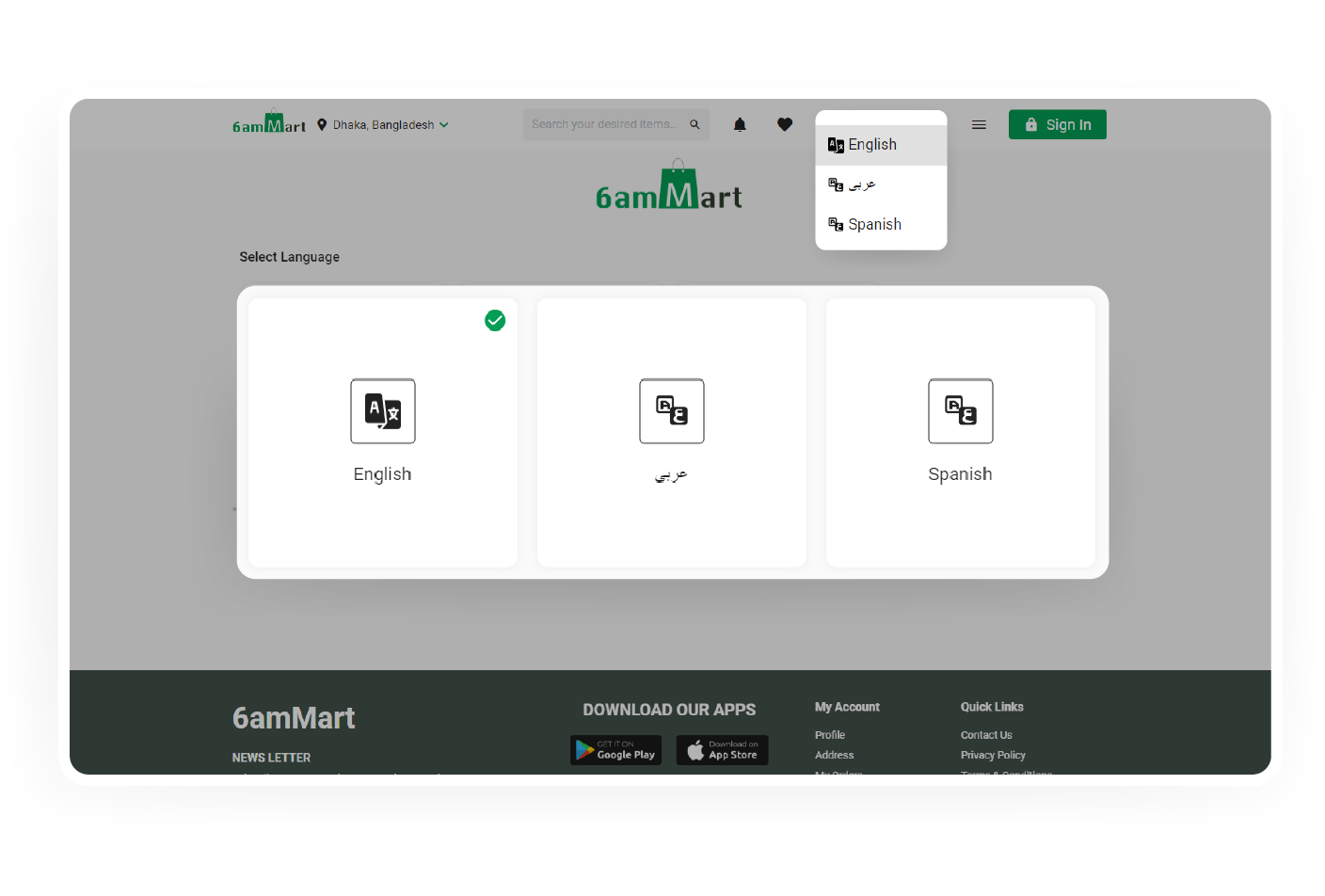Open the hamburger menu icon
This screenshot has height=896, width=1325.
(979, 124)
